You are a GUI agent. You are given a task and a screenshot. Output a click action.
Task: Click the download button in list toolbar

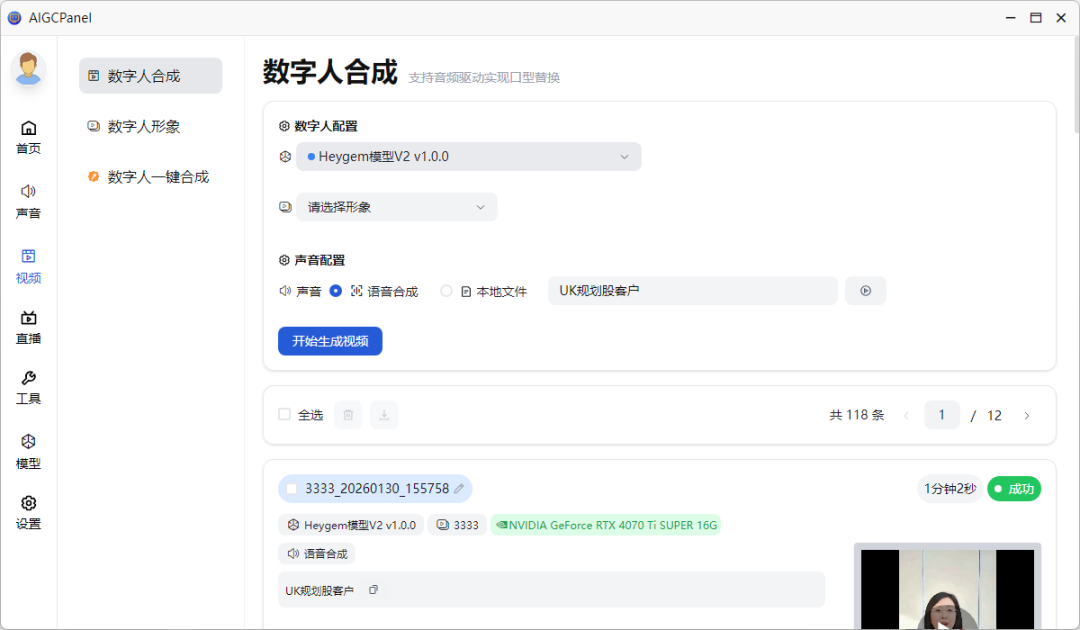(x=384, y=415)
